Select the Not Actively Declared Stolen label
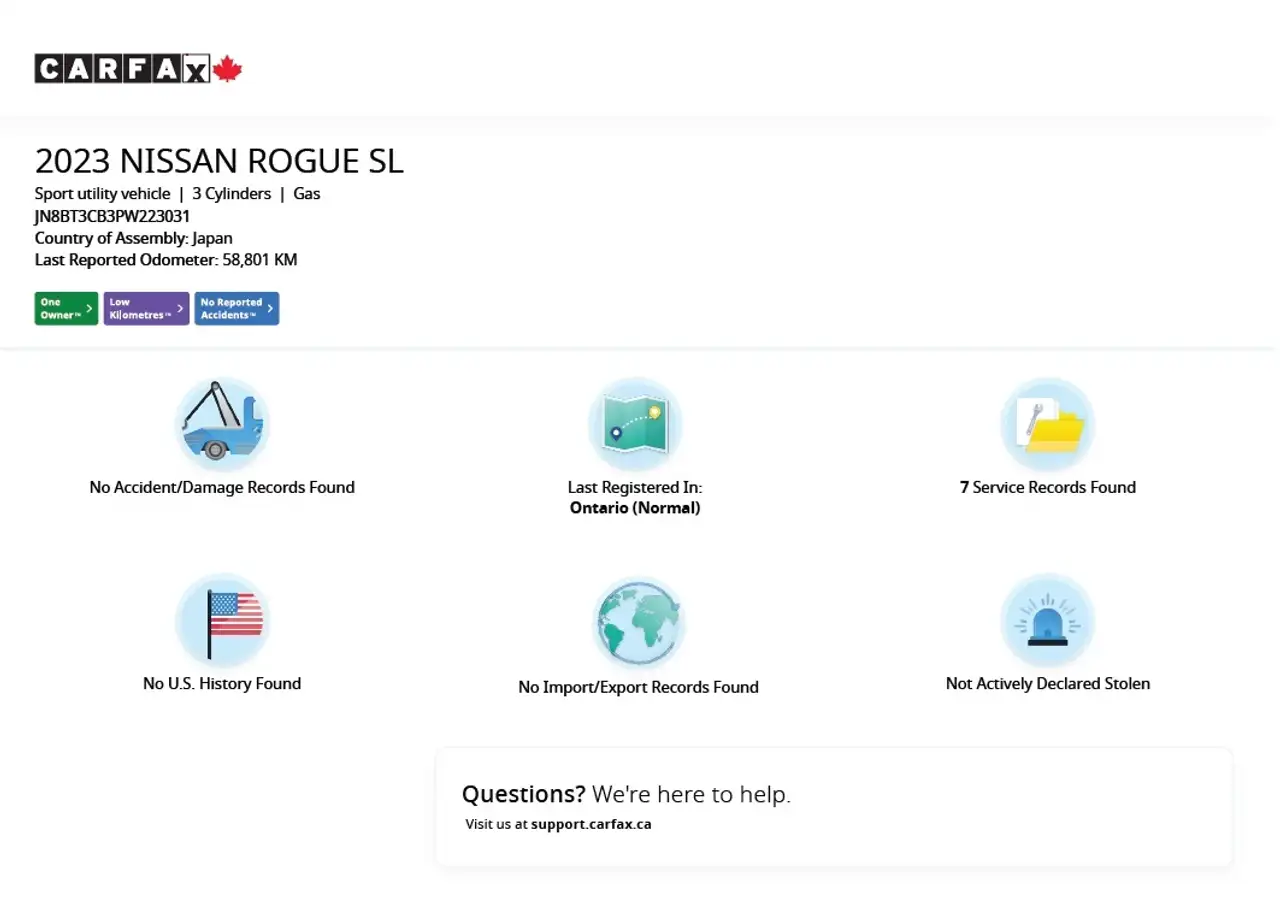 [x=1048, y=684]
